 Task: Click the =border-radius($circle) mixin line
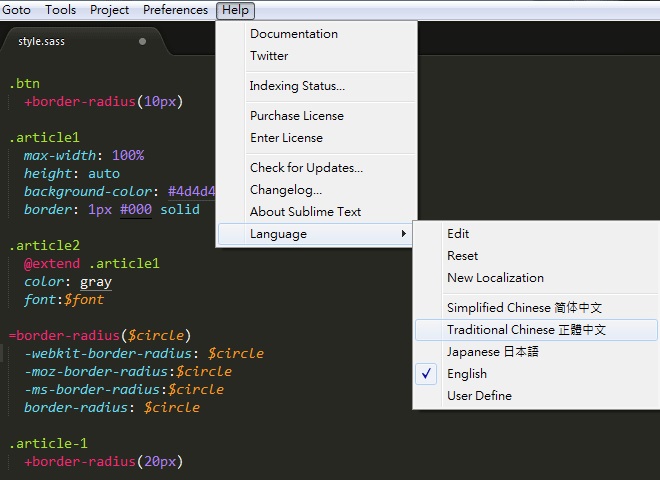click(100, 336)
